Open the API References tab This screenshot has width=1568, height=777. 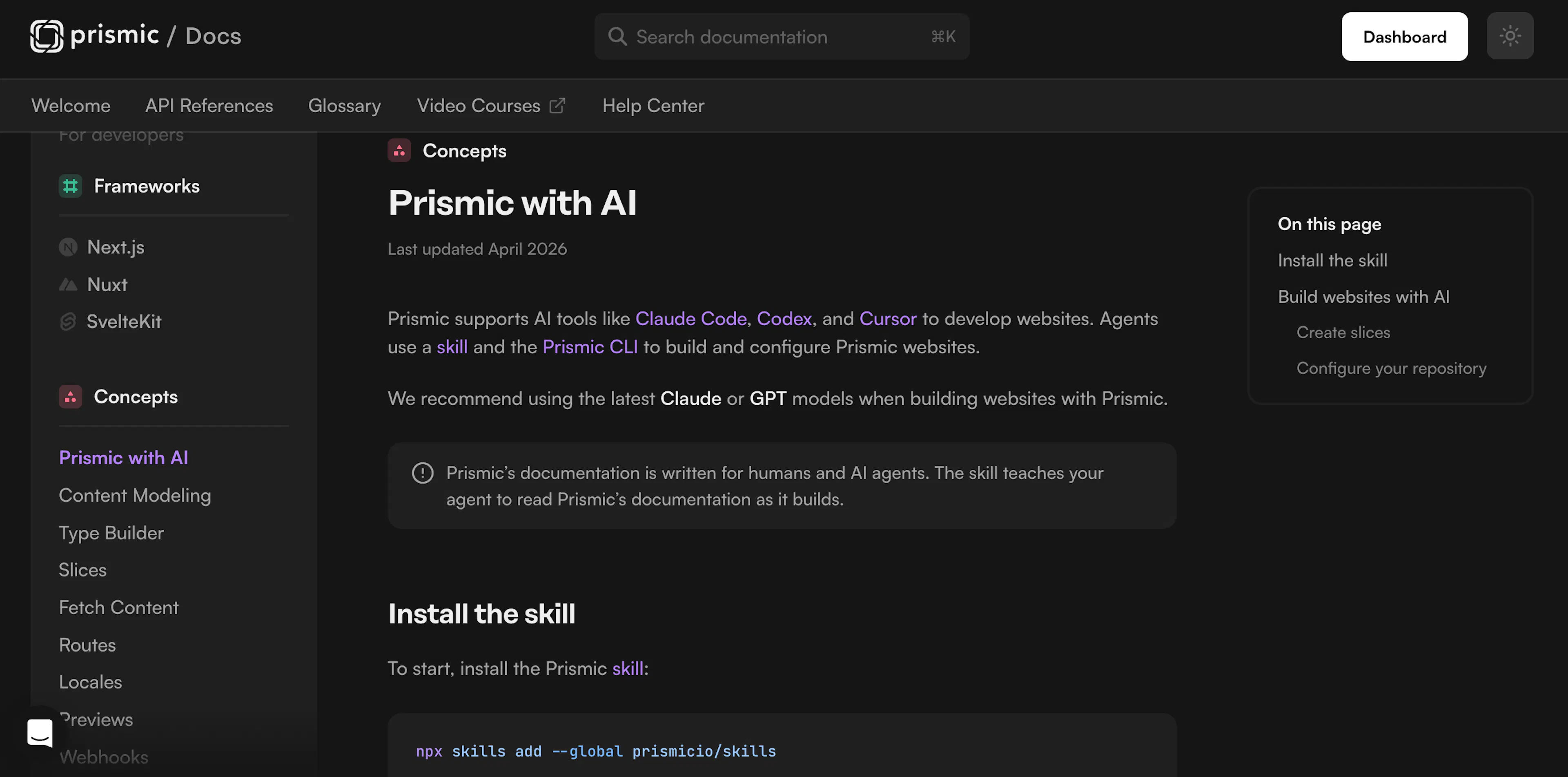209,106
